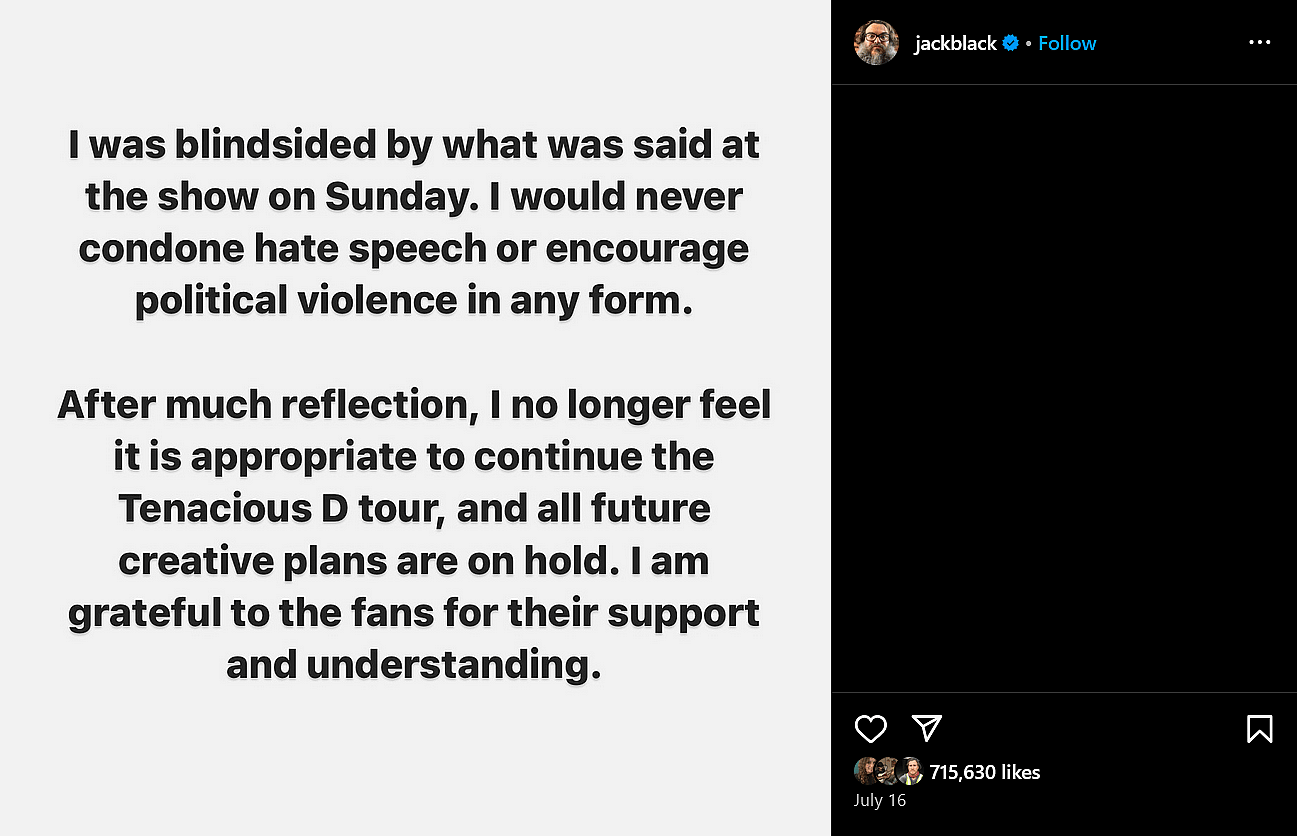Toggle follow state for jackblack

[x=1067, y=43]
